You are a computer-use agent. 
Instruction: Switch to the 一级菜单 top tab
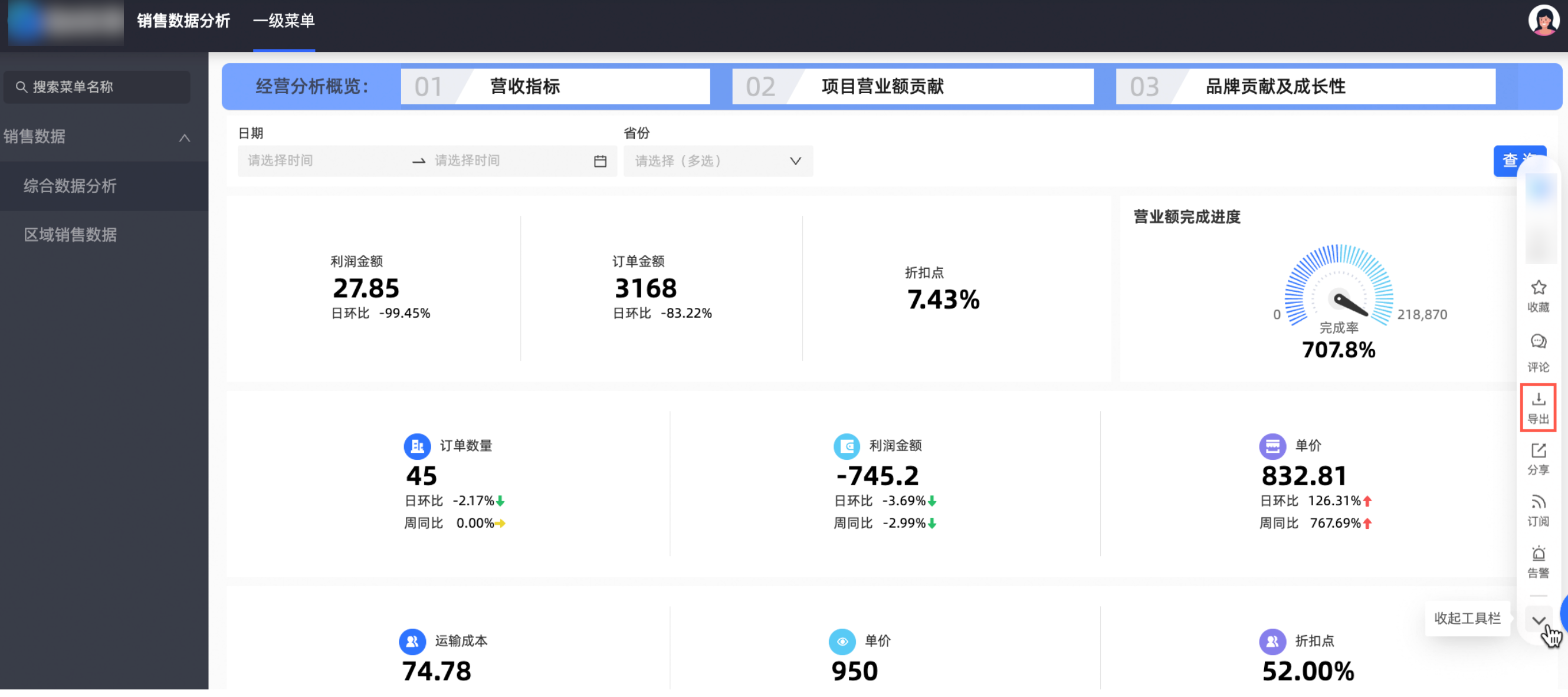tap(284, 21)
